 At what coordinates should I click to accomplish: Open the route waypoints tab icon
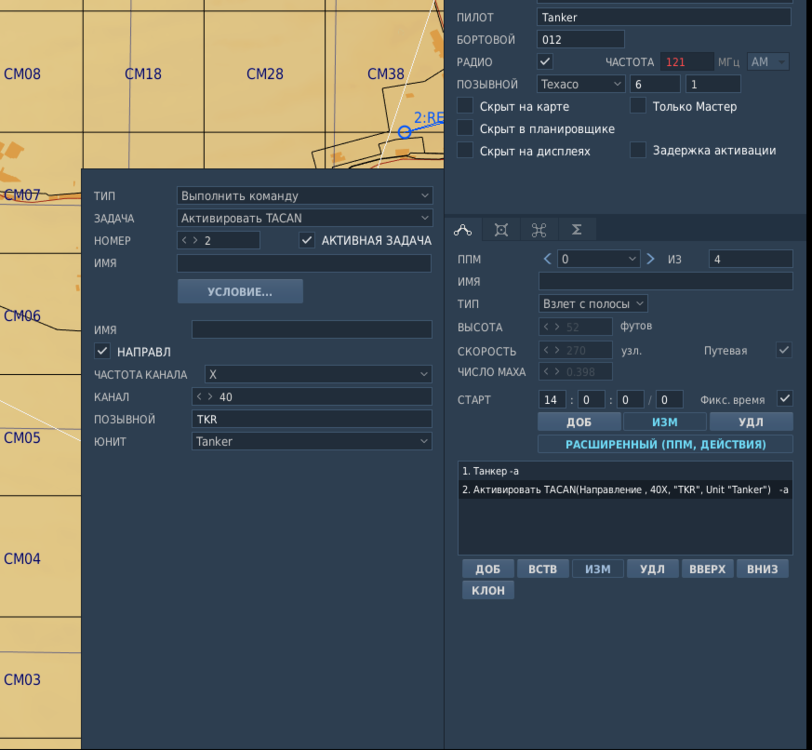pos(463,230)
